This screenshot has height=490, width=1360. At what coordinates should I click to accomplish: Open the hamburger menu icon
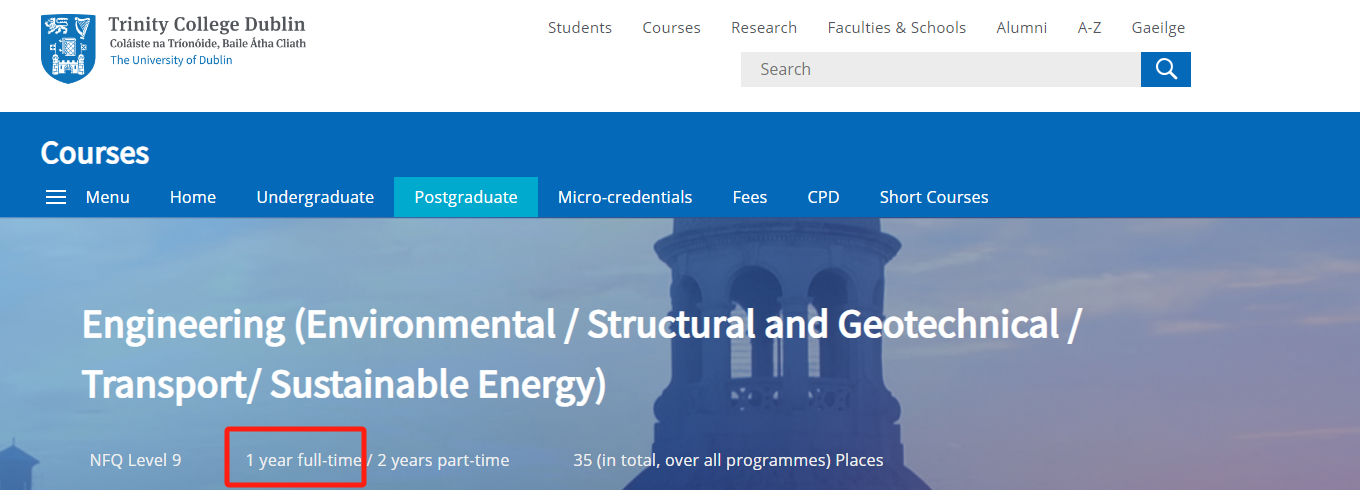pyautogui.click(x=56, y=197)
